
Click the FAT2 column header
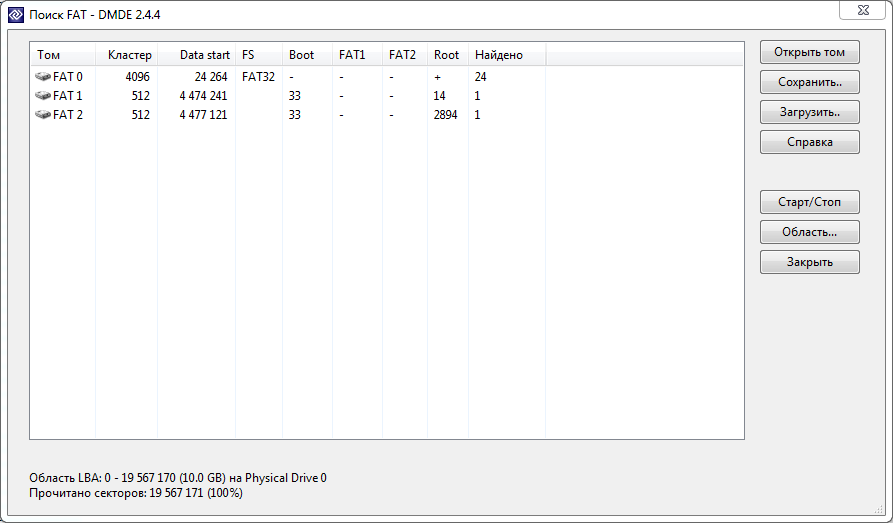click(405, 55)
